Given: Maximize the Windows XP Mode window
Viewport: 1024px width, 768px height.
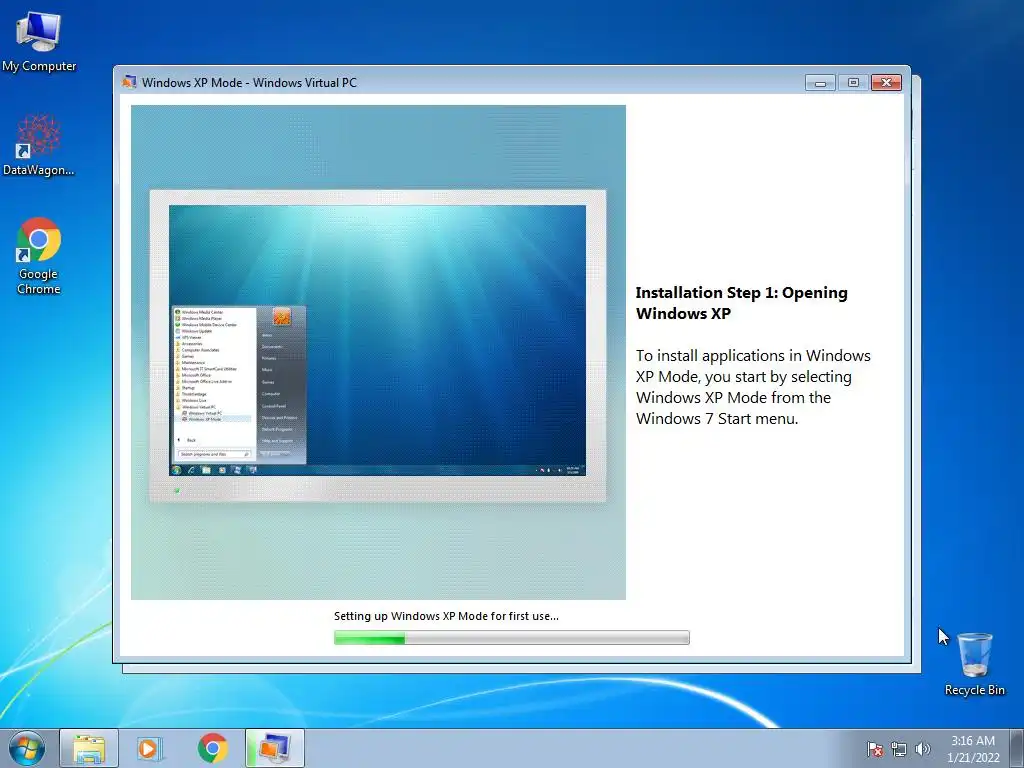Looking at the screenshot, I should [853, 82].
